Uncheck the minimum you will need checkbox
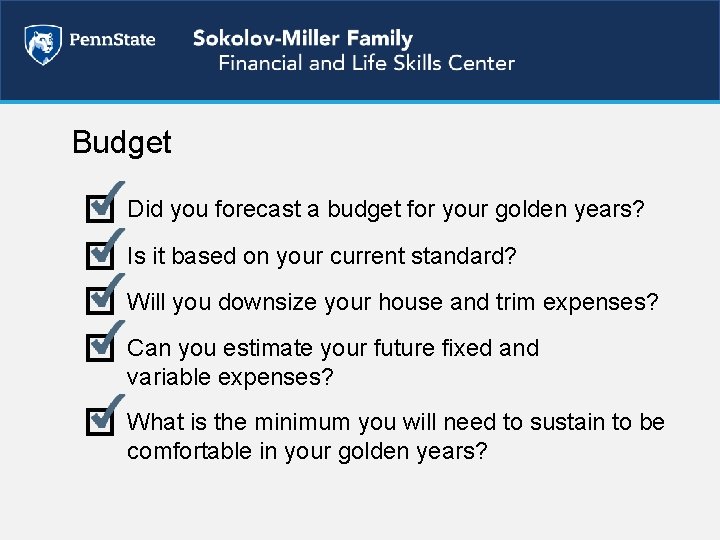This screenshot has width=720, height=540. [99, 421]
